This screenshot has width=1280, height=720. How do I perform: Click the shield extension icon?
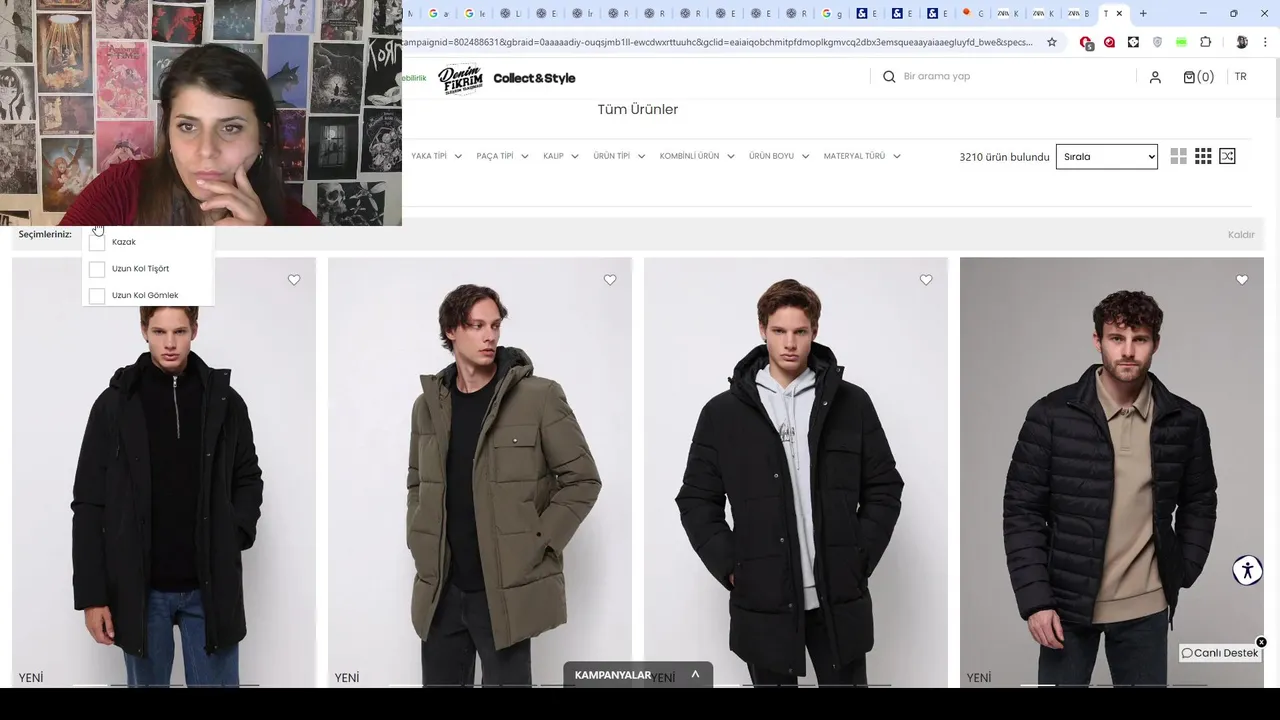point(1157,42)
